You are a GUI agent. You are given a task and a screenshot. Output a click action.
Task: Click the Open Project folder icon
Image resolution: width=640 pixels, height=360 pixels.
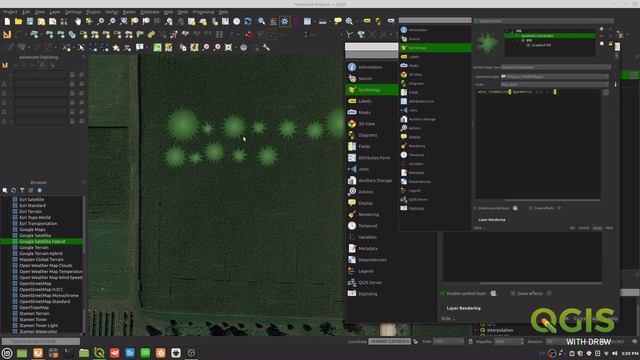[18, 21]
